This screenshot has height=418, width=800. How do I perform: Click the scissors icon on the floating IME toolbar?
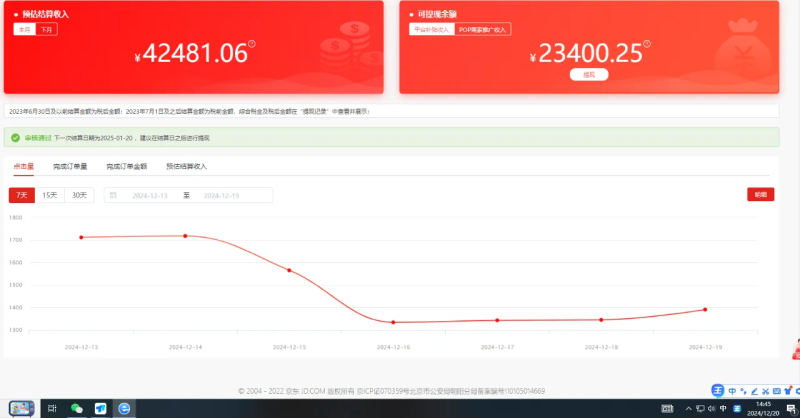pos(765,391)
